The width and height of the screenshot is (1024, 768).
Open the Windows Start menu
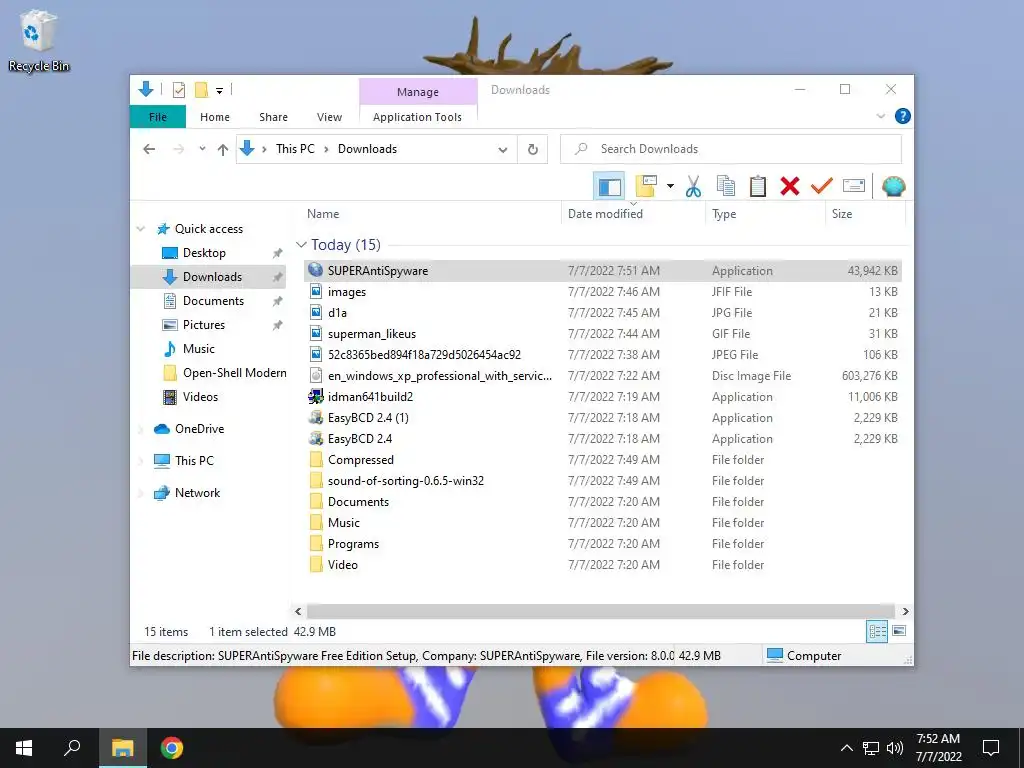24,748
